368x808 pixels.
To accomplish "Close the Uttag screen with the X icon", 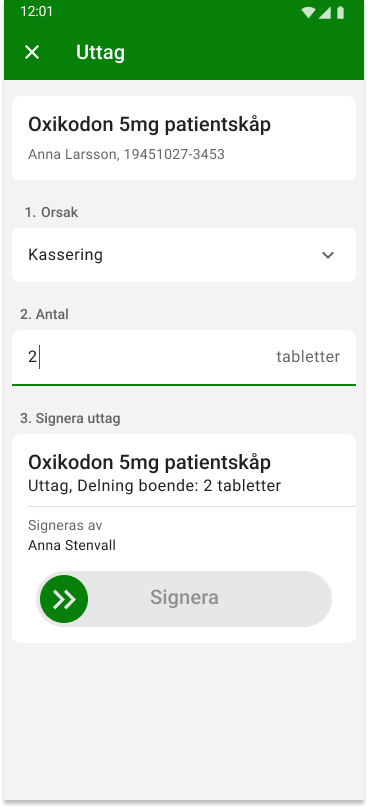I will [32, 52].
